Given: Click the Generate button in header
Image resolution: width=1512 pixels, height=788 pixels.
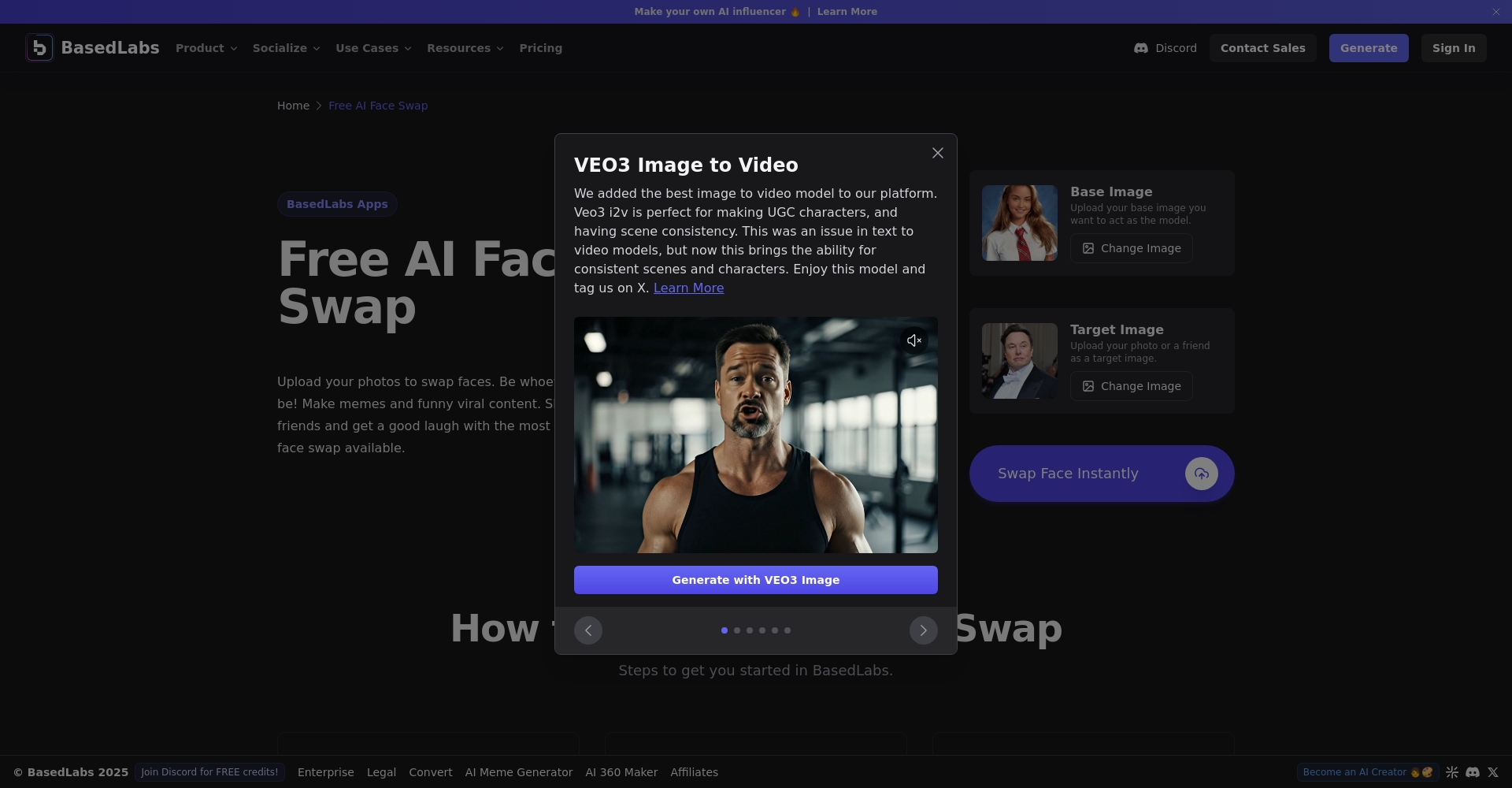Looking at the screenshot, I should coord(1369,48).
